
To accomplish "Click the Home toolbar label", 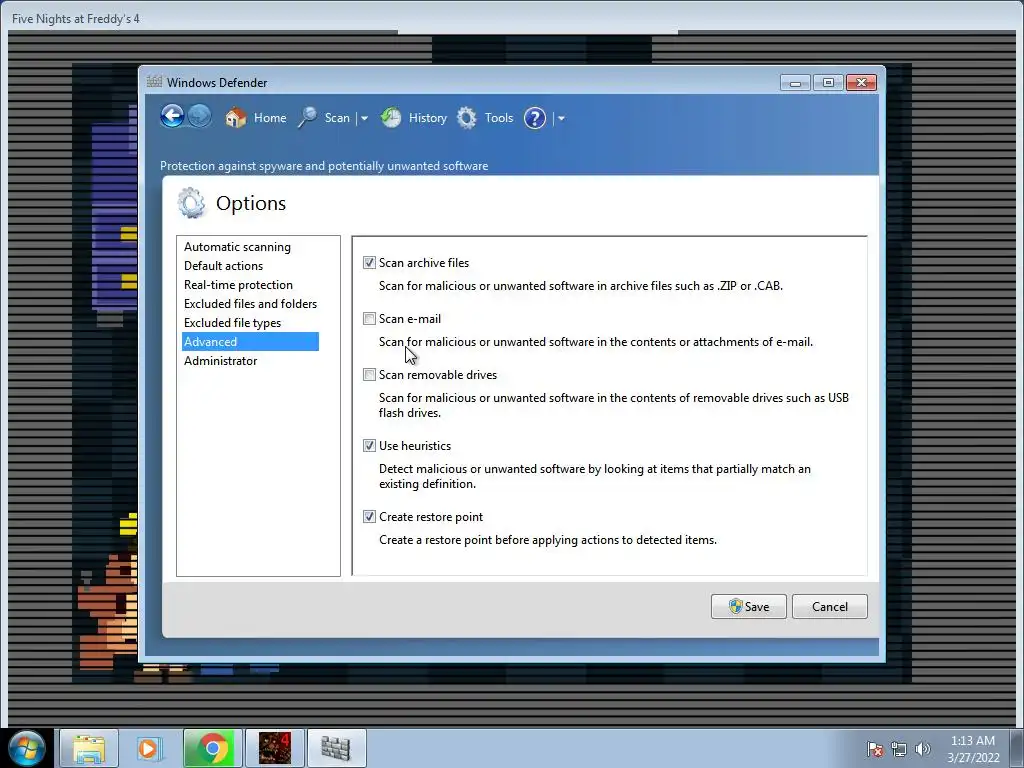I will 270,118.
